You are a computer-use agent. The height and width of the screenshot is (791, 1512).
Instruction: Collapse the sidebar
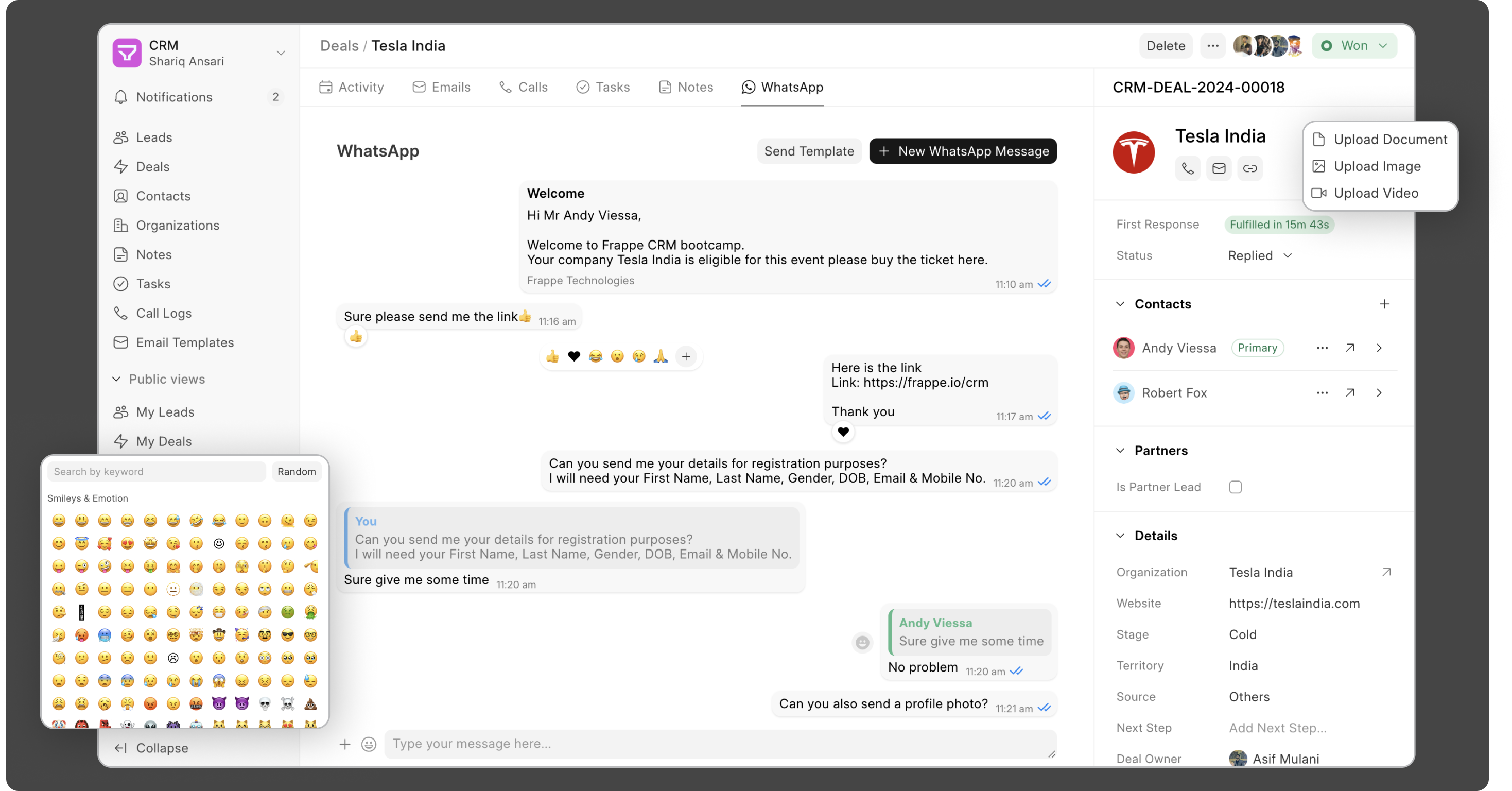pyautogui.click(x=151, y=748)
